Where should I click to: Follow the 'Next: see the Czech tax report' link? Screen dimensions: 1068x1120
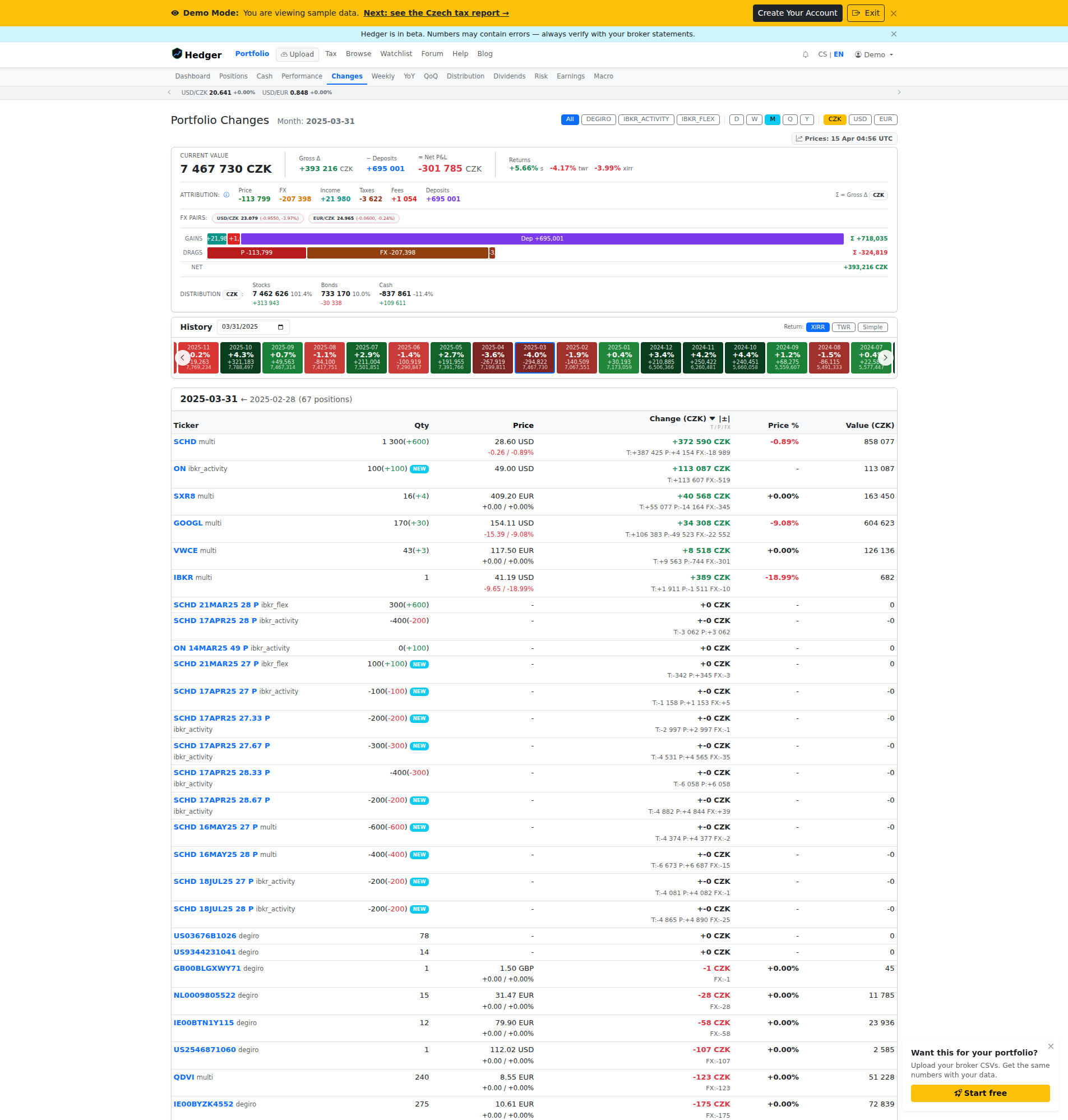pos(436,13)
